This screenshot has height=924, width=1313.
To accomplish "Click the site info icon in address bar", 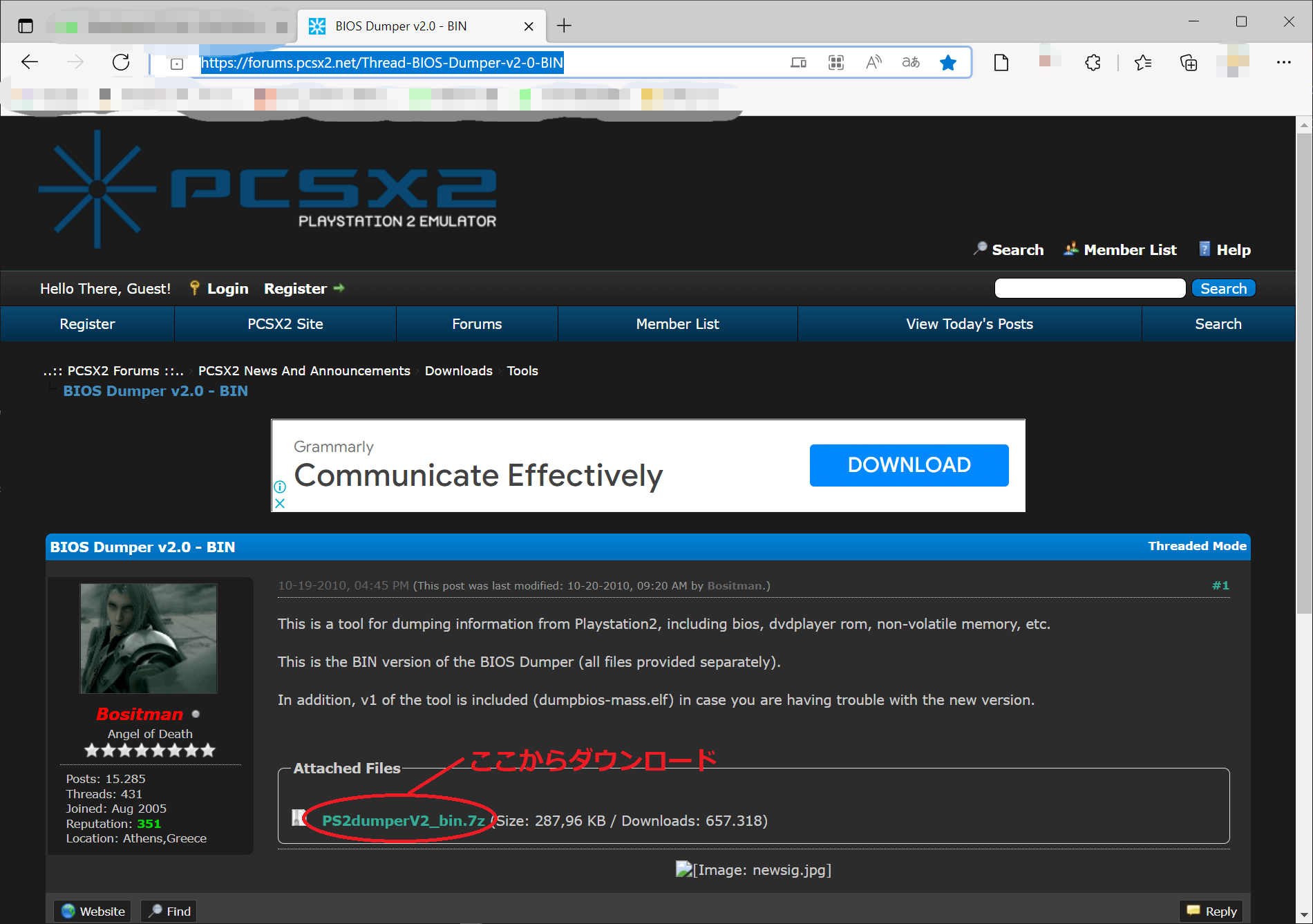I will tap(177, 64).
